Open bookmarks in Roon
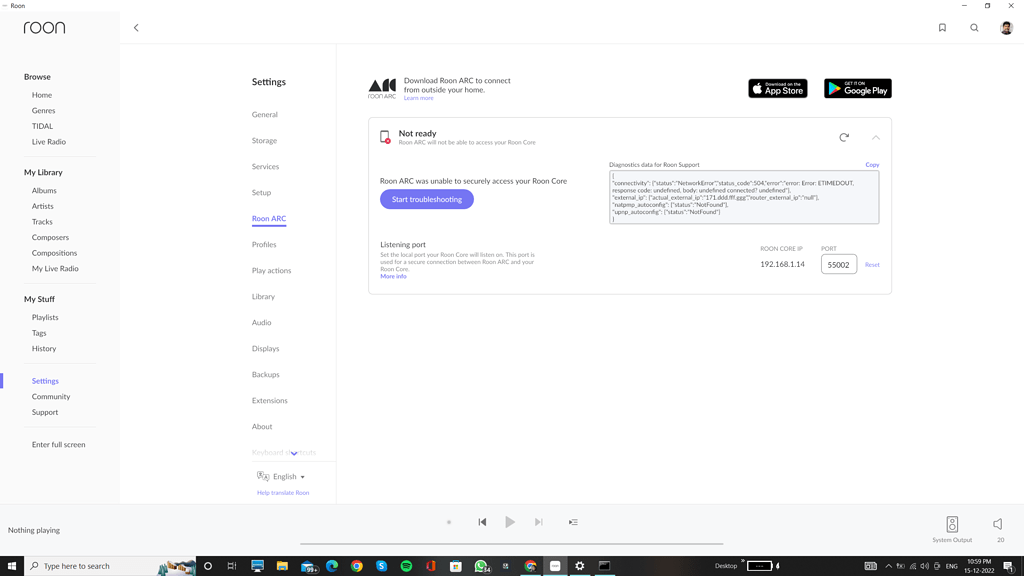Screen dimensions: 1024x576 [942, 27]
